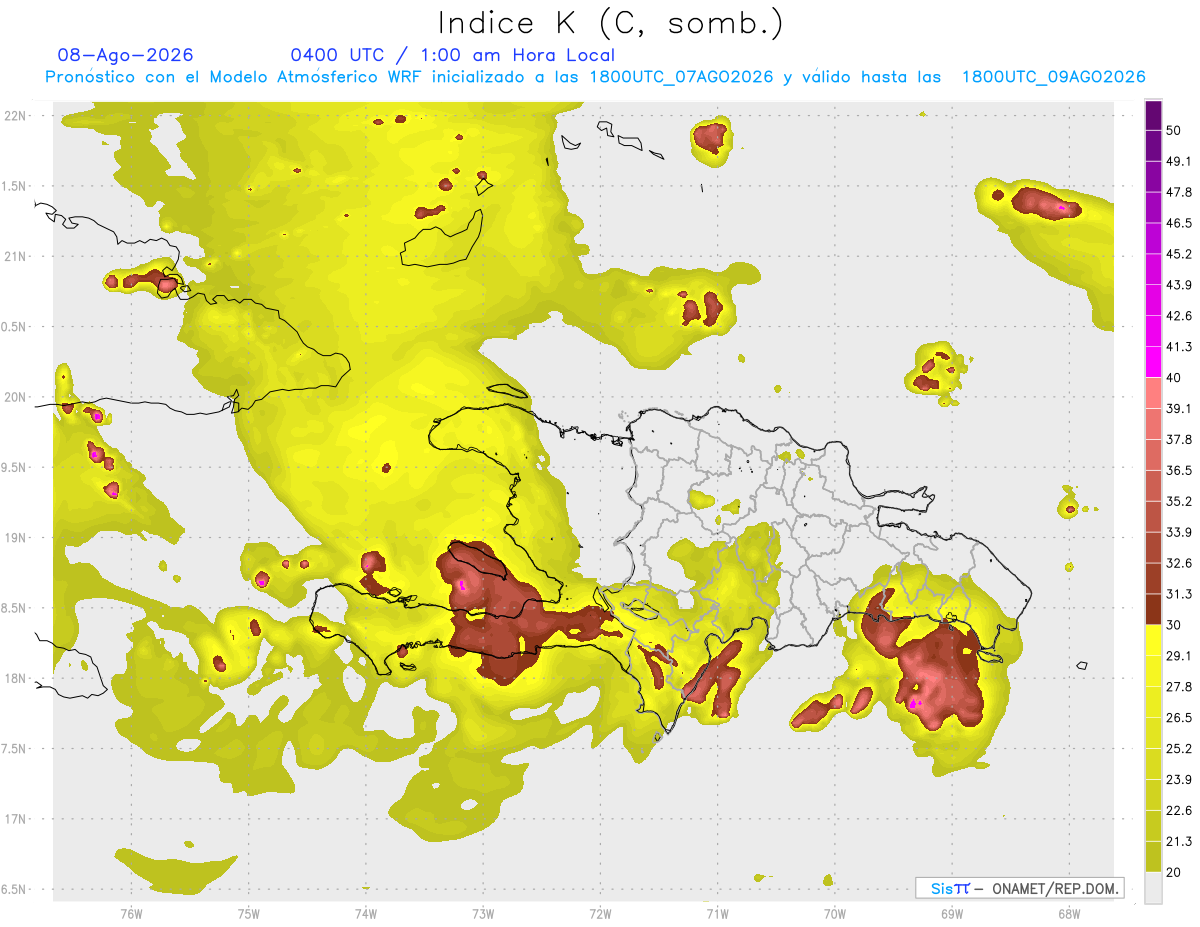This screenshot has width=1200, height=927.
Task: Click the '6.5N' latitude tick label
Action: tap(15, 889)
